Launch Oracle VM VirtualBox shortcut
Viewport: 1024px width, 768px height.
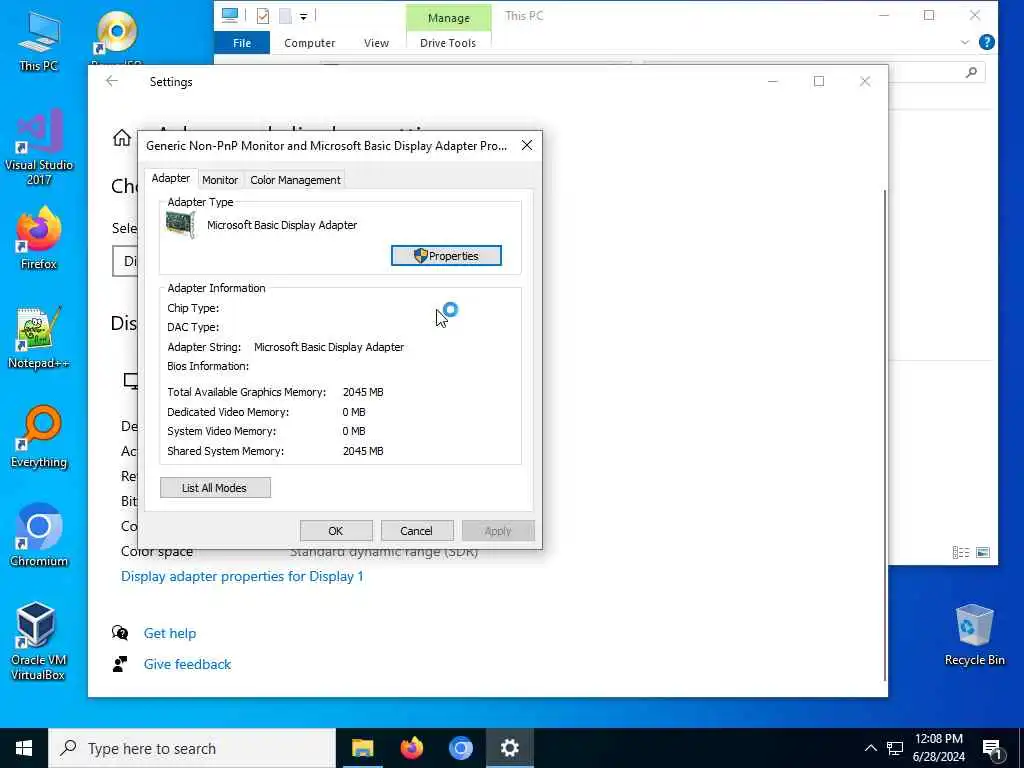37,641
